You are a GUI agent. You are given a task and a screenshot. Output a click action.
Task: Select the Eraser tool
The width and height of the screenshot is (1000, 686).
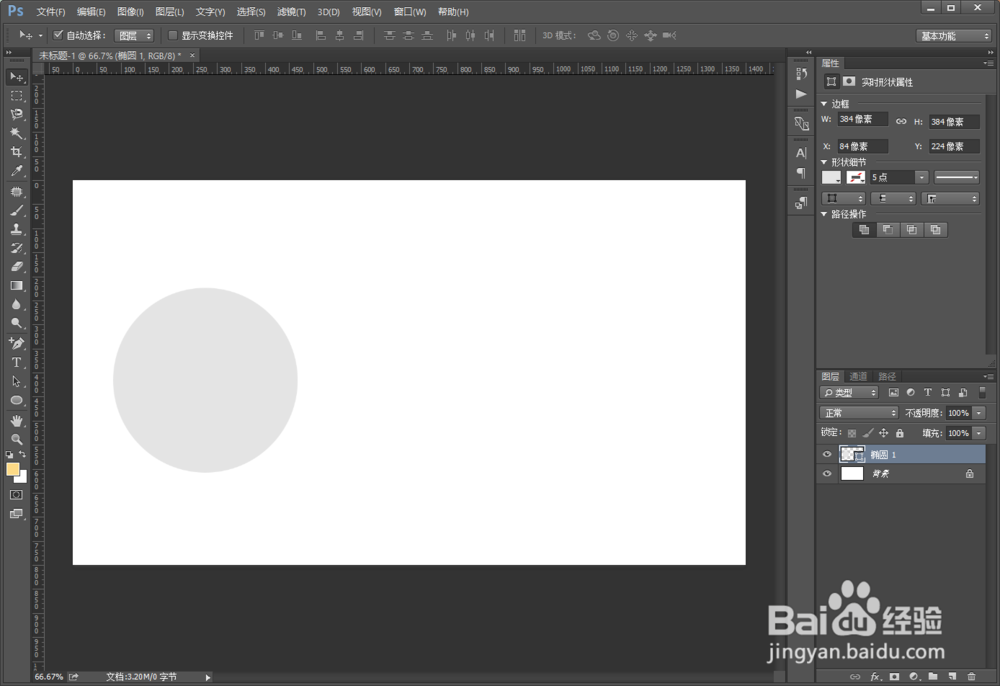point(17,266)
